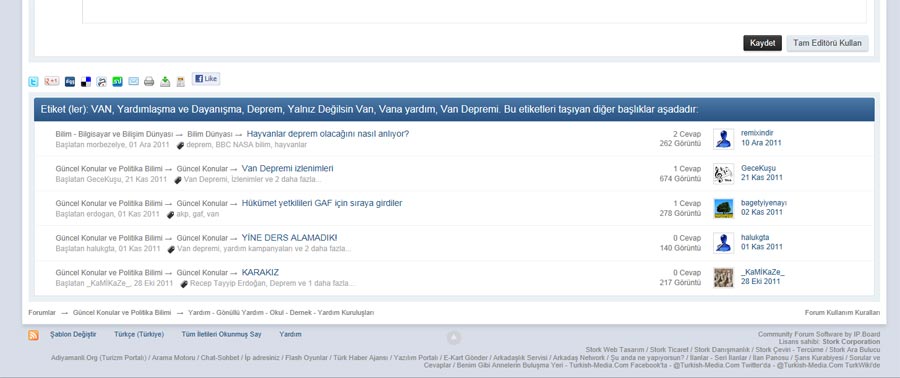Print the topic using the printer icon
Screen dimensions: 900x378
click(x=149, y=81)
